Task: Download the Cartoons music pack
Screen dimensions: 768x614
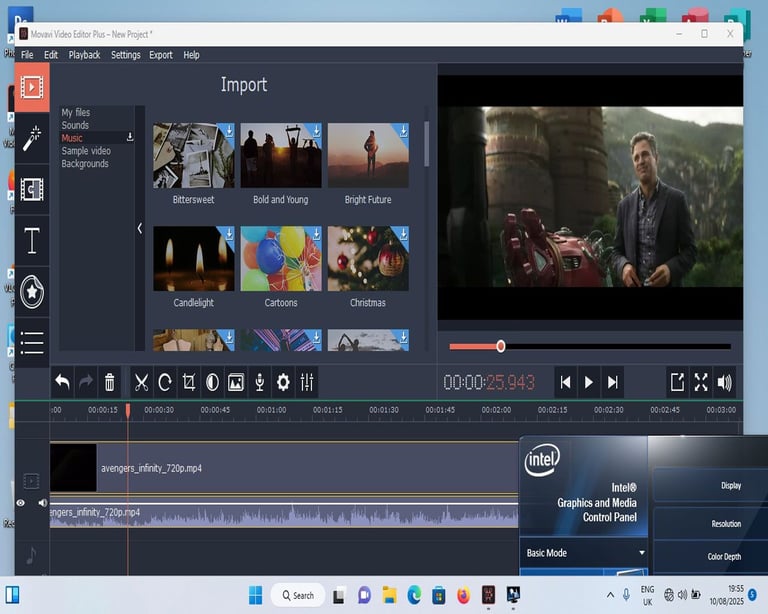Action: [x=316, y=234]
